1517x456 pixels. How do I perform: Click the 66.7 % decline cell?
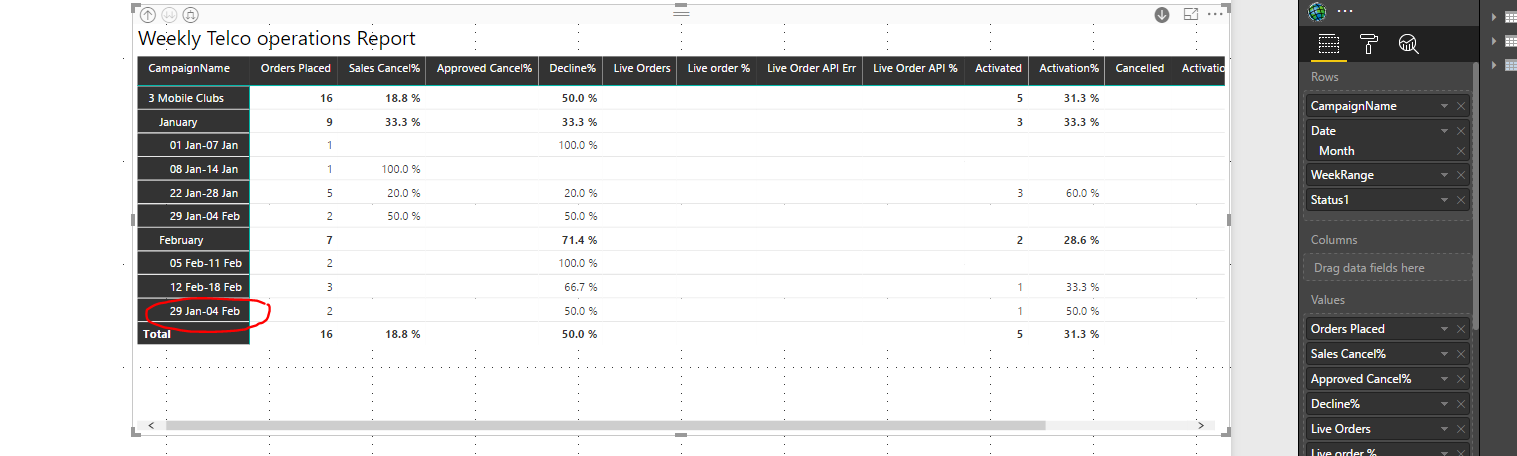(580, 287)
